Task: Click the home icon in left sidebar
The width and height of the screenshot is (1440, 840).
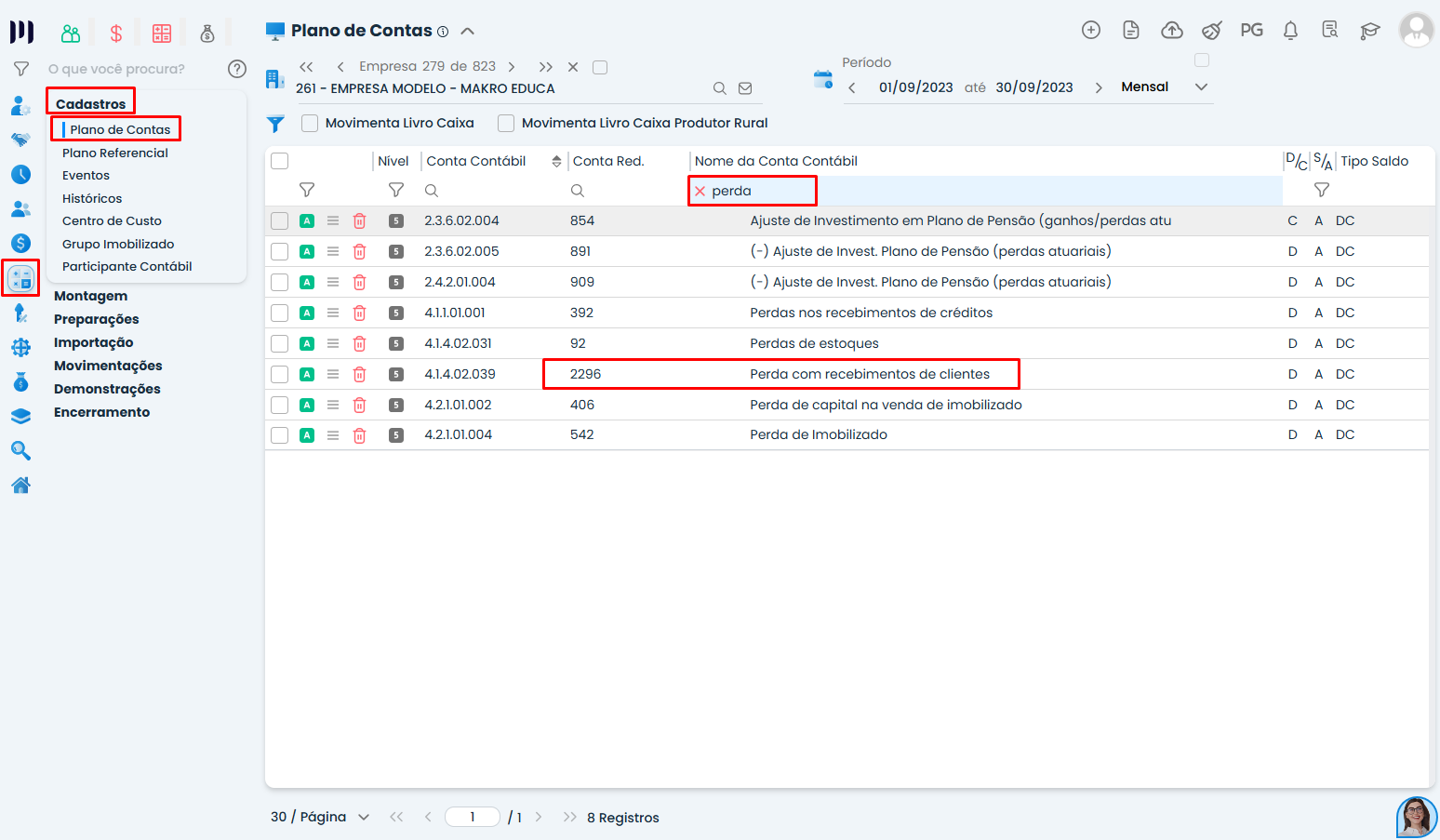Action: click(x=20, y=485)
